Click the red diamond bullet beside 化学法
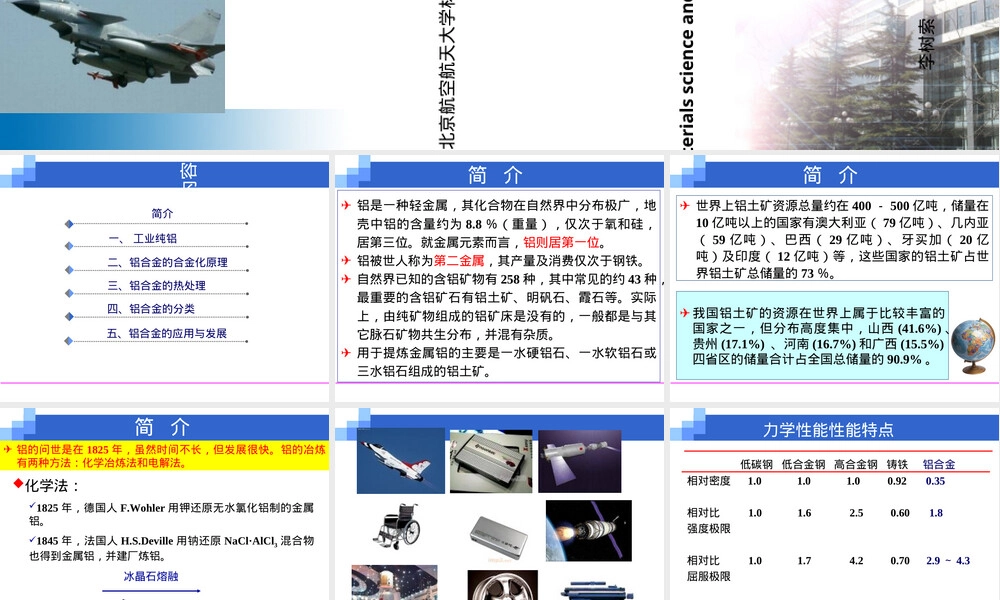The height and width of the screenshot is (600, 1000). click(18, 484)
